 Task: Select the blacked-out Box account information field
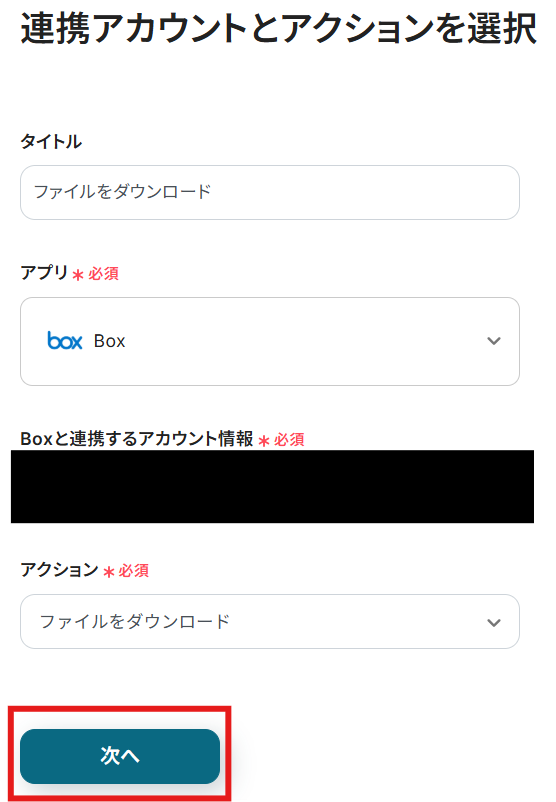click(x=272, y=486)
